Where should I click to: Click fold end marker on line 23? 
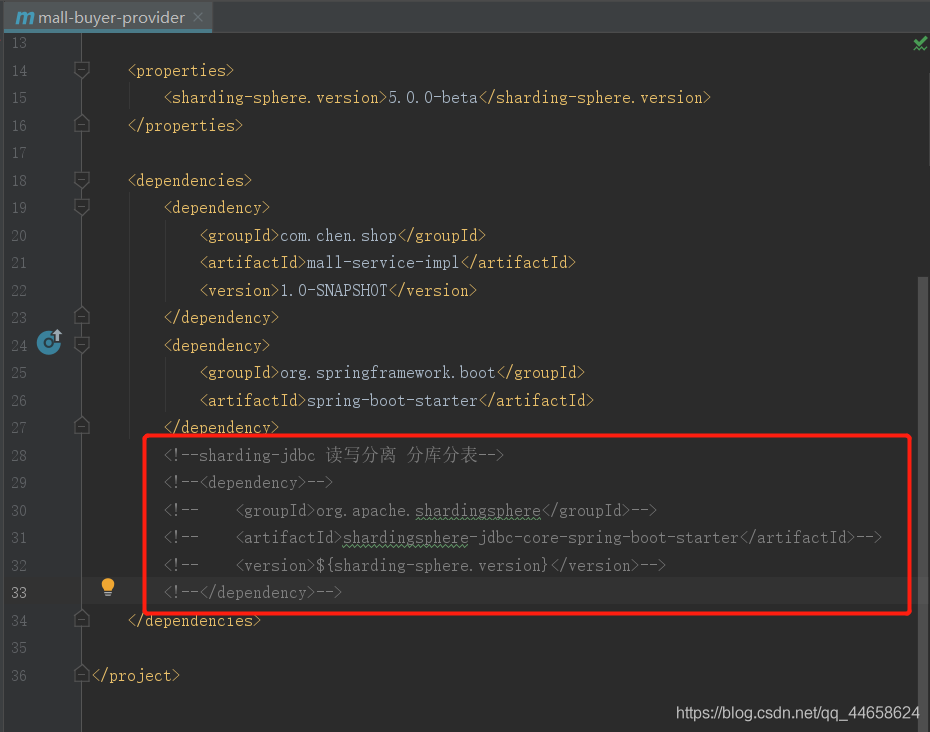pyautogui.click(x=82, y=316)
